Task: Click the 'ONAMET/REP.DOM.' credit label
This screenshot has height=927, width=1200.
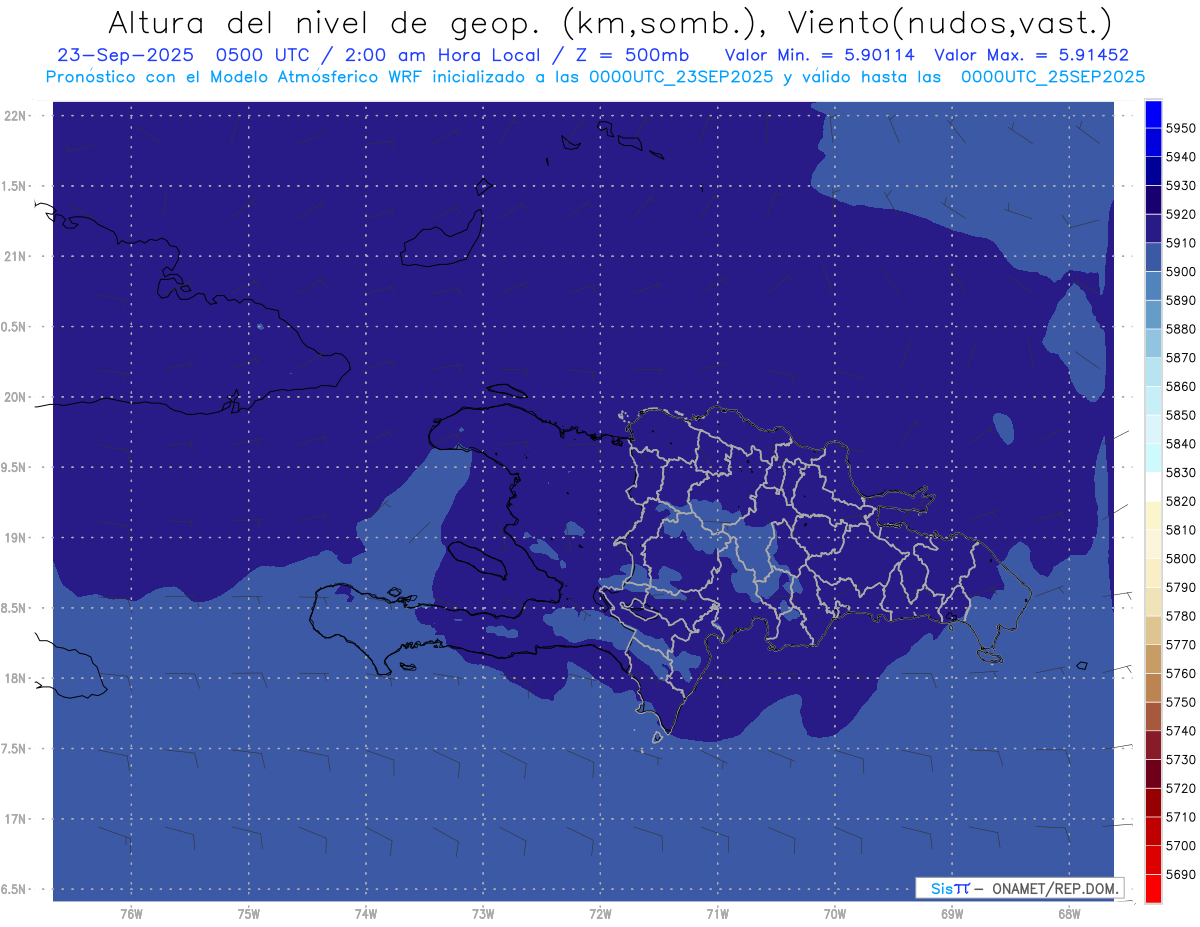Action: [1053, 888]
